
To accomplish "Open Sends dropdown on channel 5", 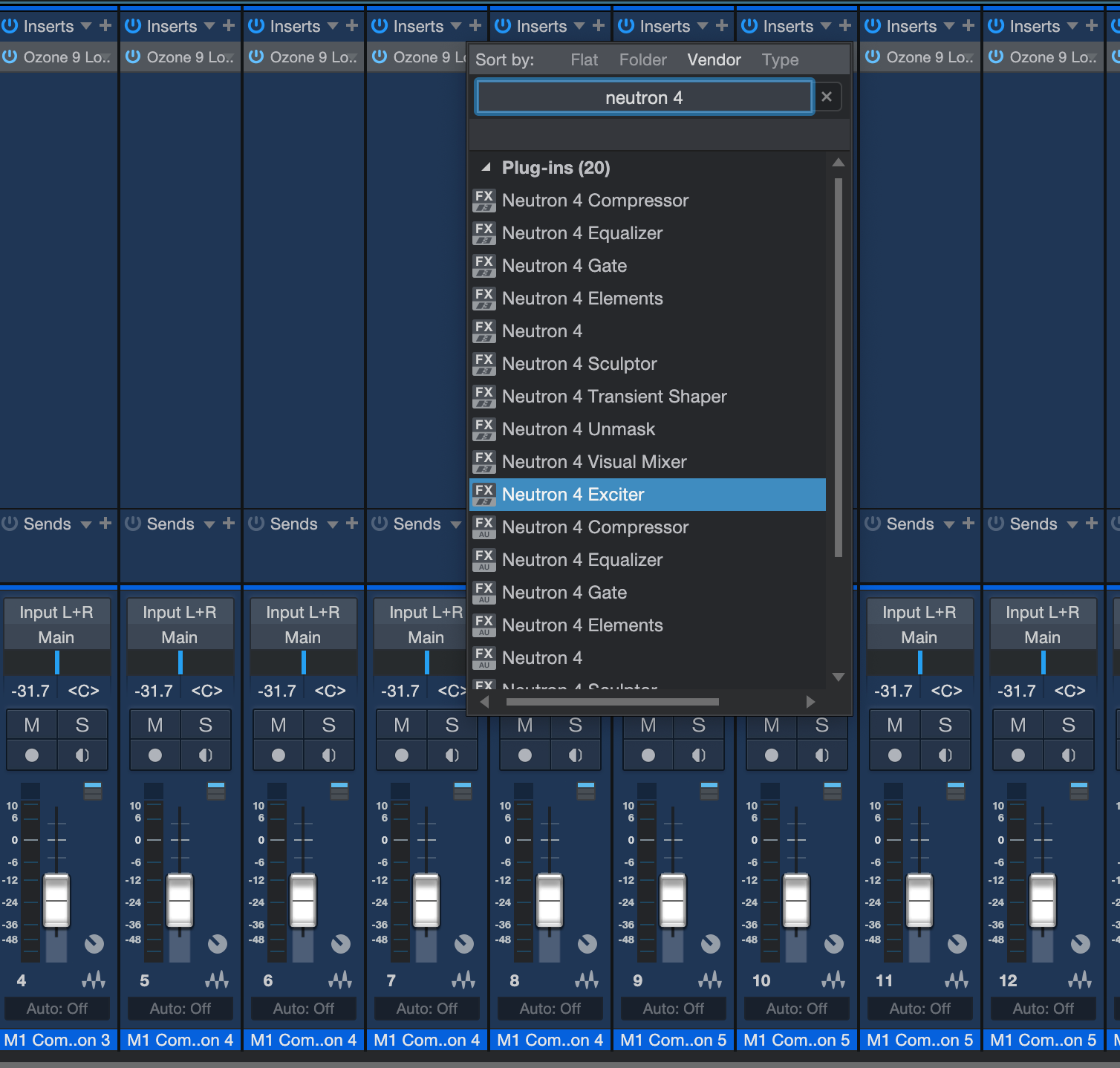I will 209,524.
